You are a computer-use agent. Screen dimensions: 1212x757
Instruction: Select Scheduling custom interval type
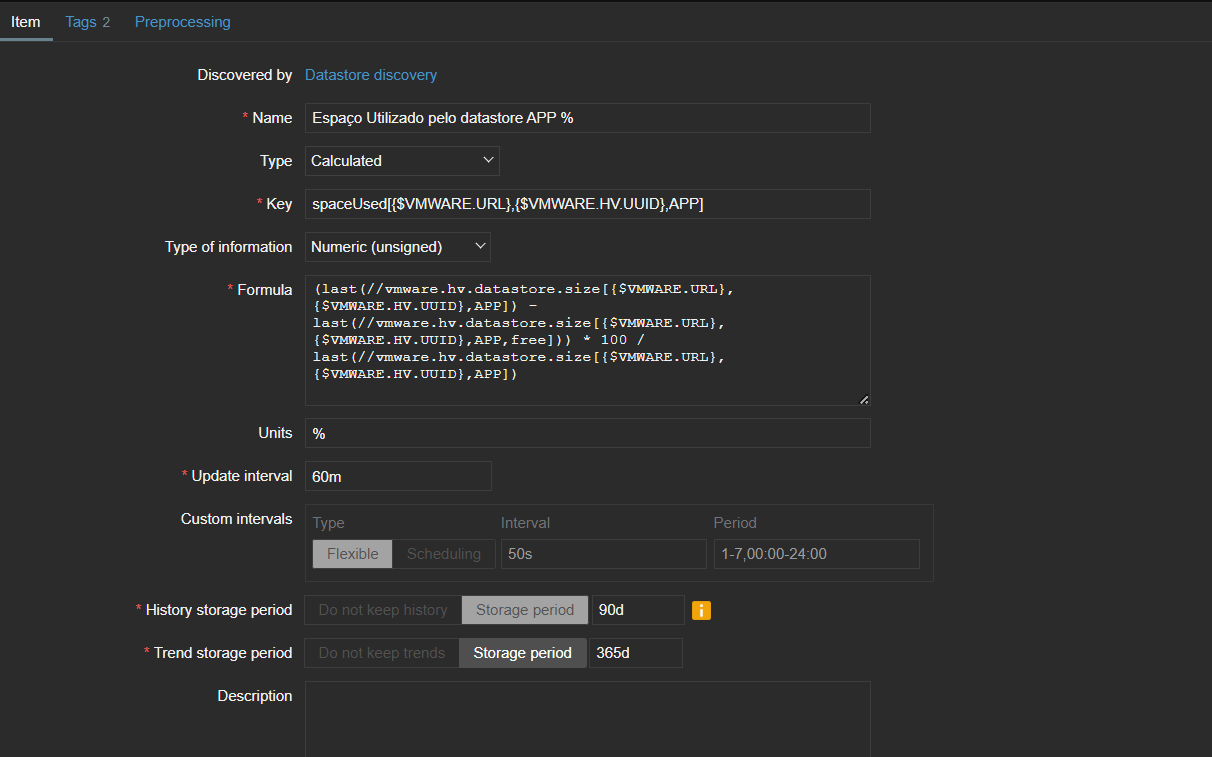(443, 554)
